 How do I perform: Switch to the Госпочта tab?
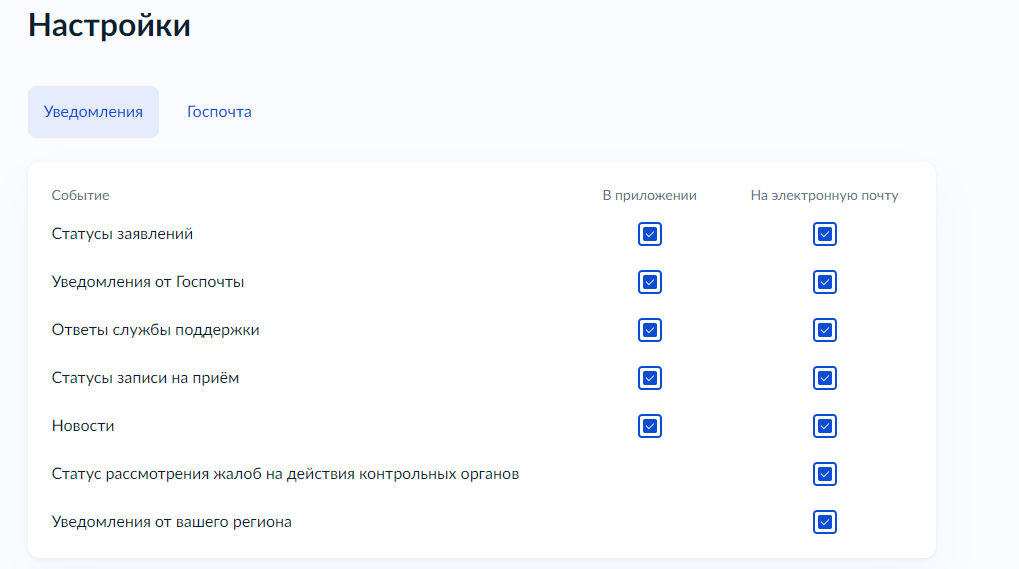pos(219,112)
